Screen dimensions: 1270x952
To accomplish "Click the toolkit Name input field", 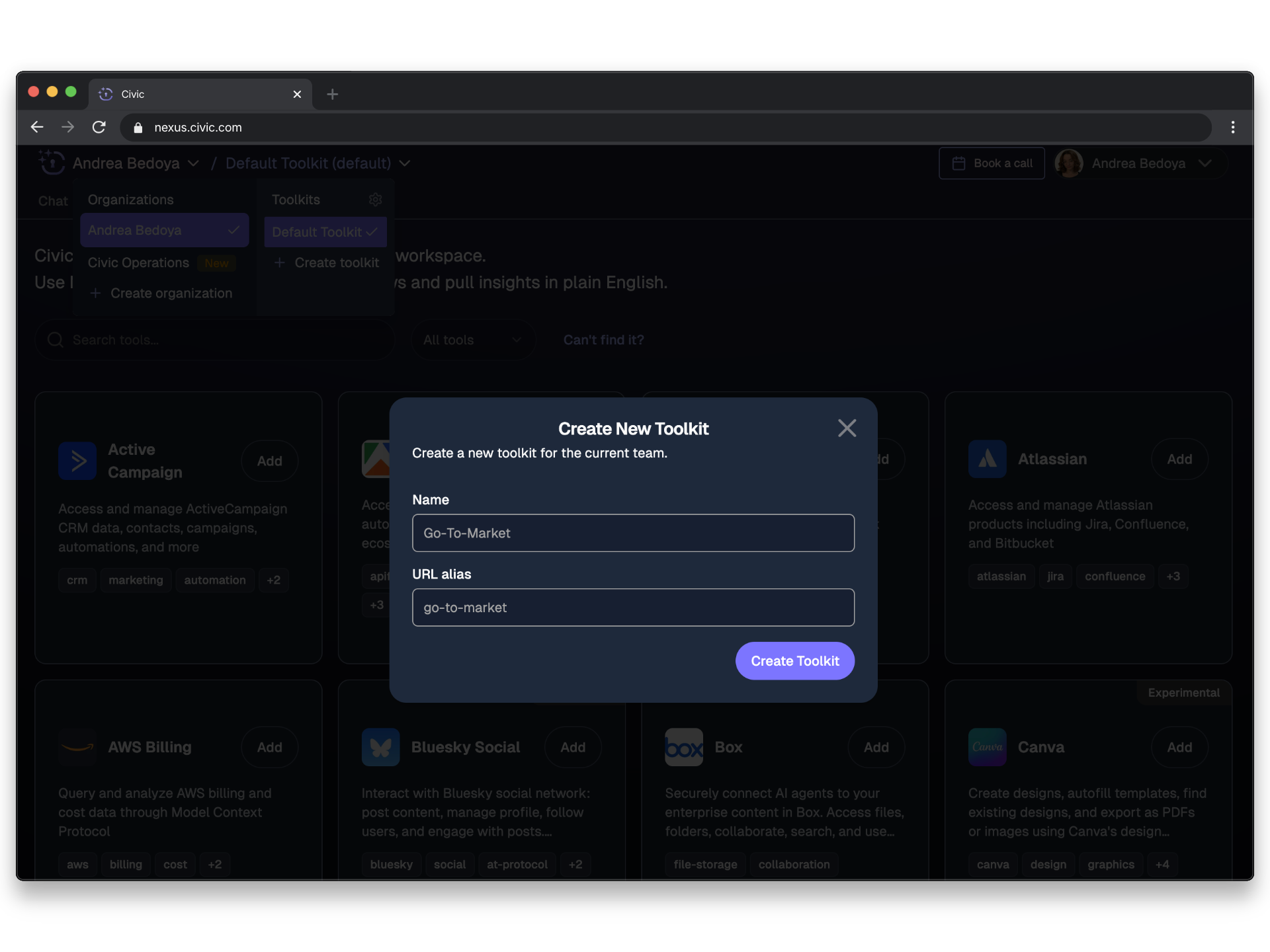I will (x=633, y=533).
